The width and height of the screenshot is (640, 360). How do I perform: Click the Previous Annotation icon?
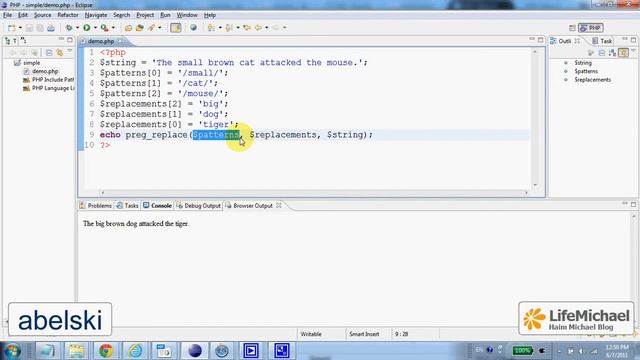pos(229,28)
